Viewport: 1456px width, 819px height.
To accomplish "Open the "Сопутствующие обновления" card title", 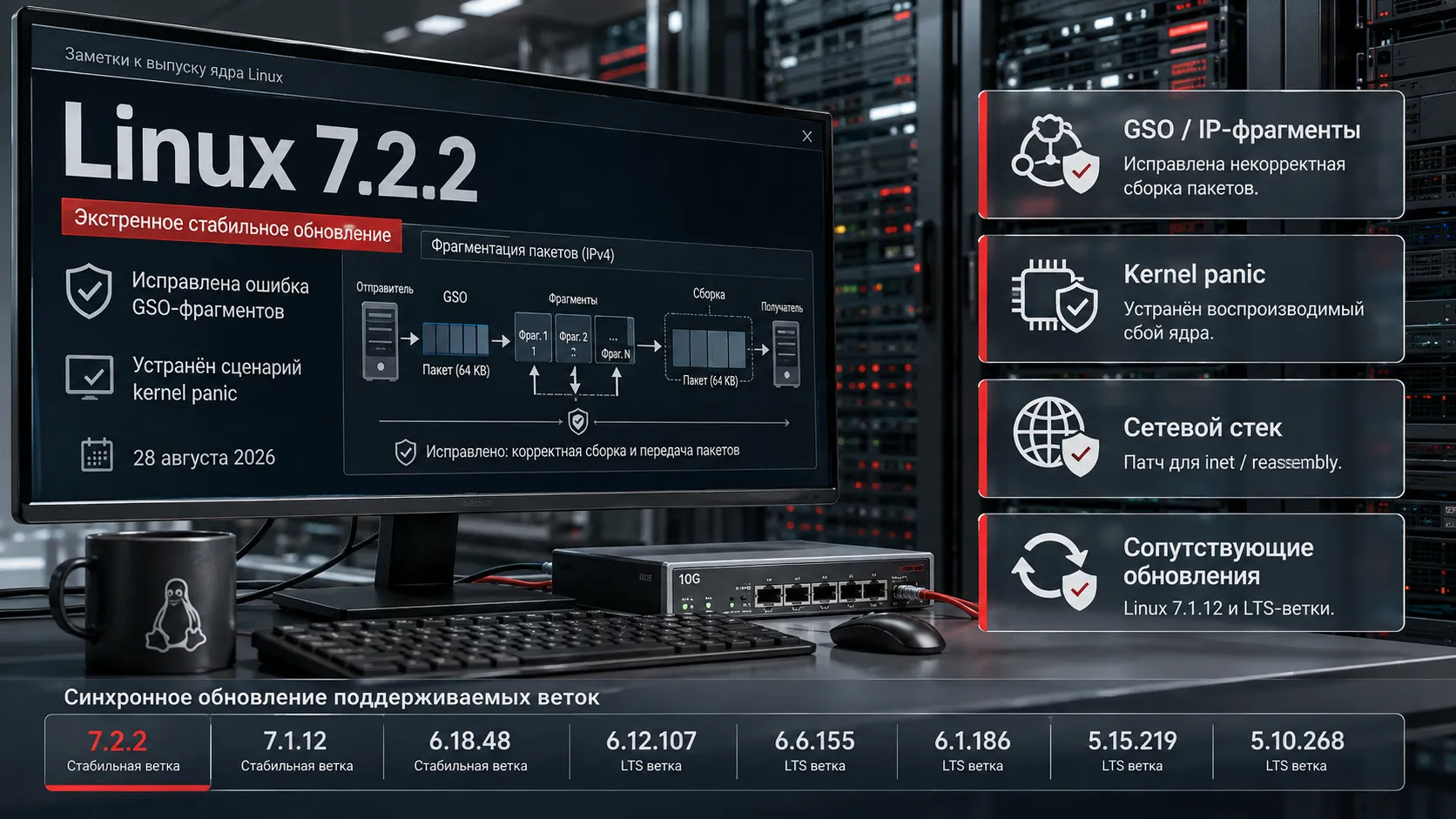I will 1217,561.
